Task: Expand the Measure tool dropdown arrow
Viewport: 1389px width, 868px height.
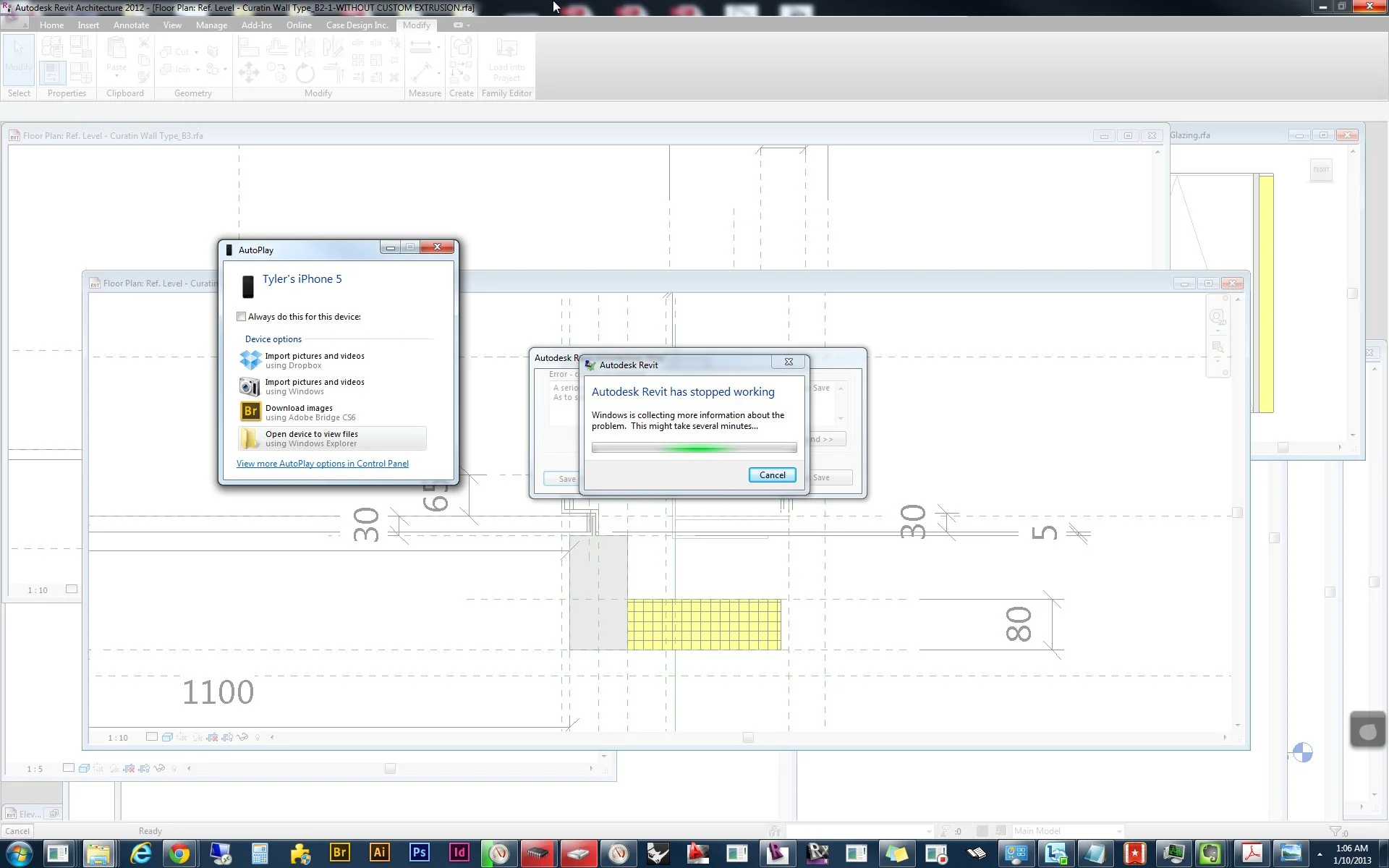Action: [x=438, y=48]
